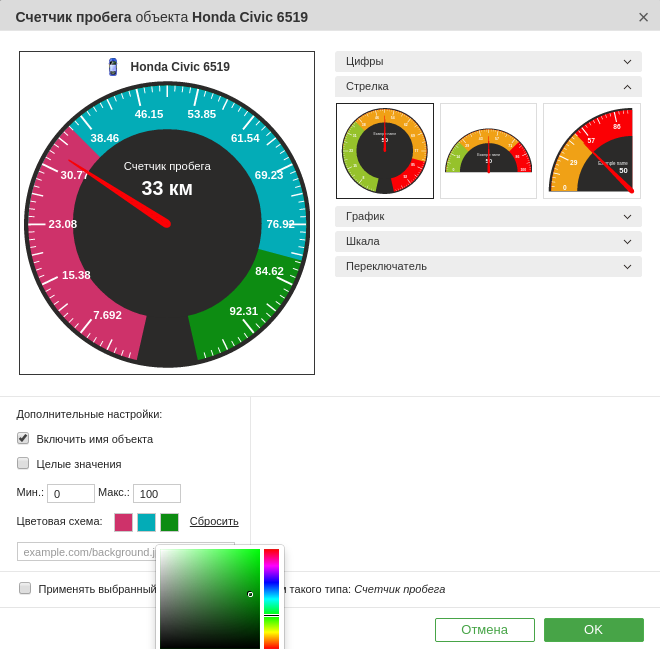660x649 pixels.
Task: Expand the График section
Action: [x=488, y=216]
